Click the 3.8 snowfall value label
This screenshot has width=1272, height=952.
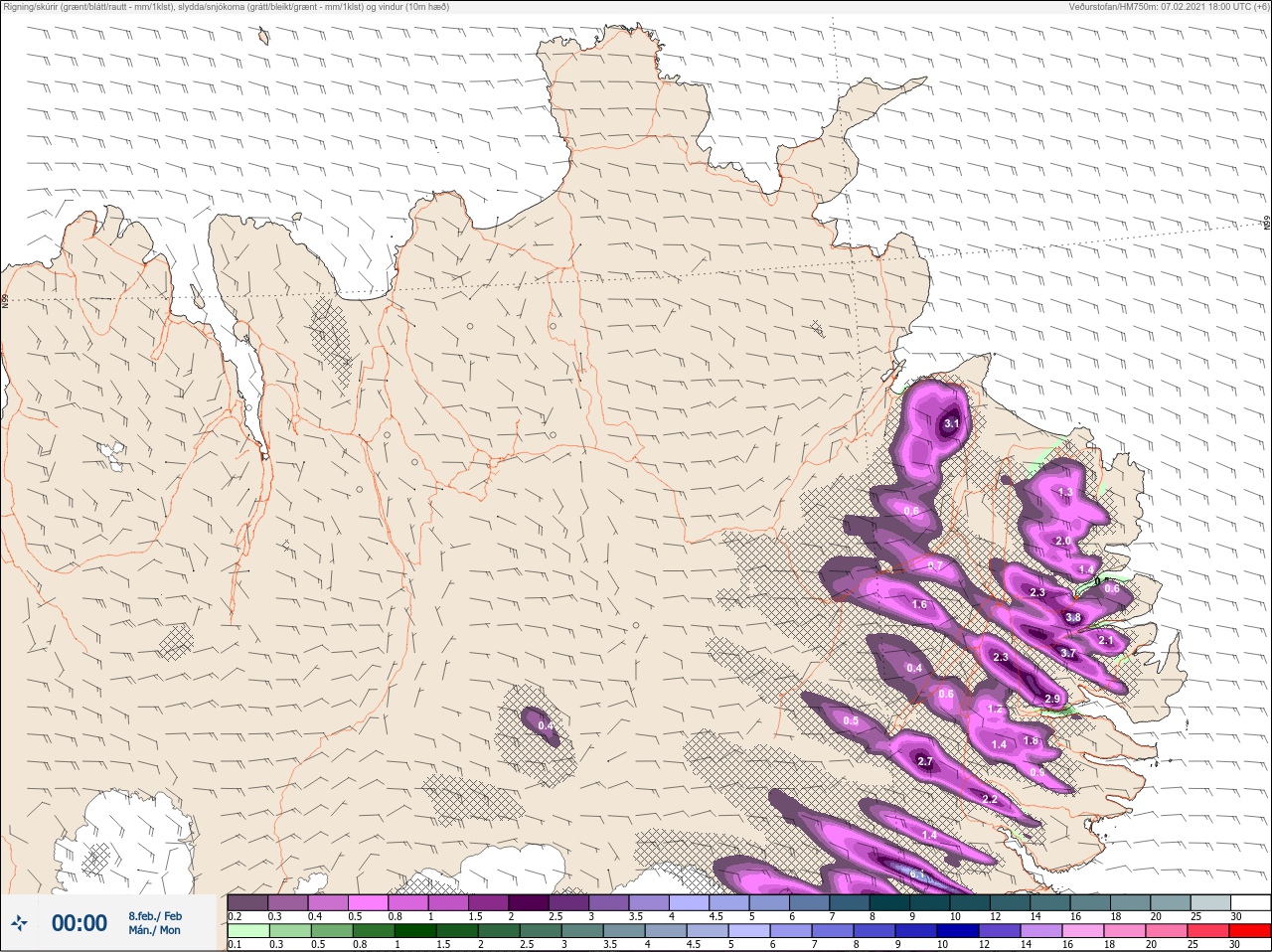point(1073,617)
